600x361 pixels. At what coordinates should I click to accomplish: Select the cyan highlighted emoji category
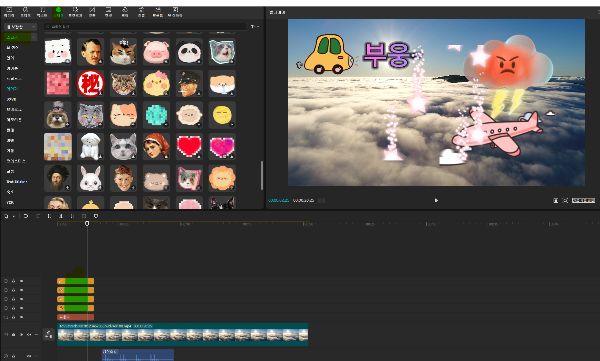[x=12, y=88]
